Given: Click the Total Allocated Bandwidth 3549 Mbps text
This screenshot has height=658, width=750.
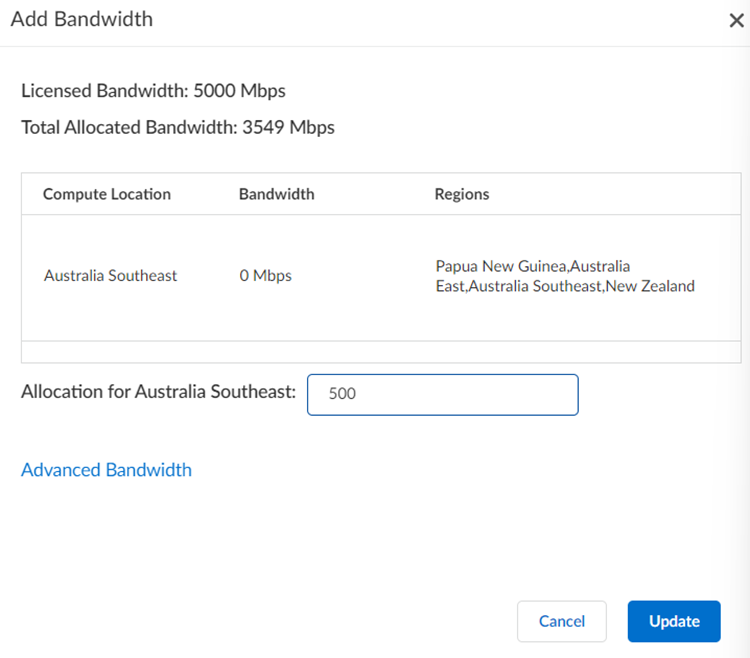Looking at the screenshot, I should 178,127.
